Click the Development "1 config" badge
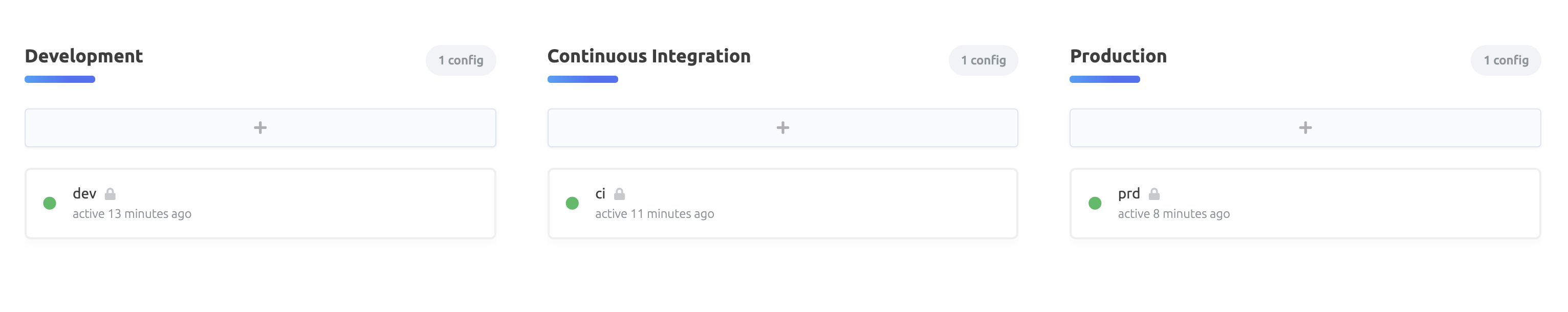This screenshot has height=312, width=1568. [x=461, y=60]
